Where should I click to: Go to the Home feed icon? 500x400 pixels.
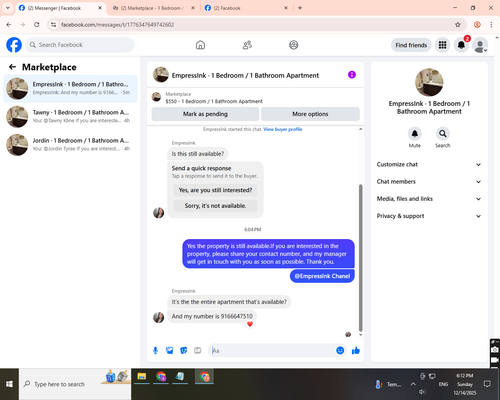click(x=200, y=45)
